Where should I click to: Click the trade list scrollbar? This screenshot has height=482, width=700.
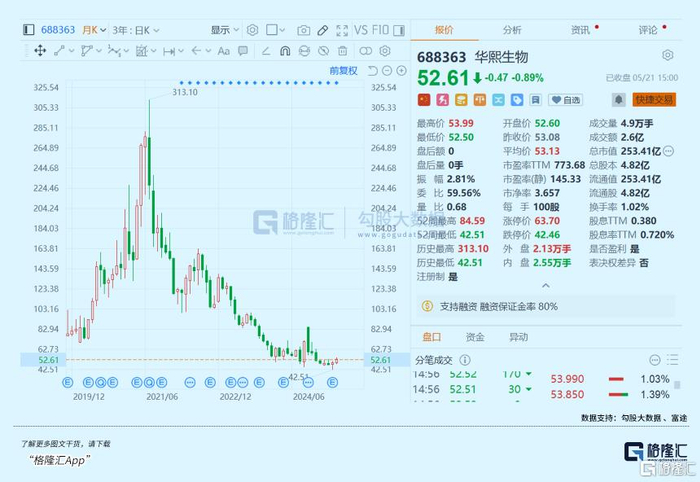point(677,385)
